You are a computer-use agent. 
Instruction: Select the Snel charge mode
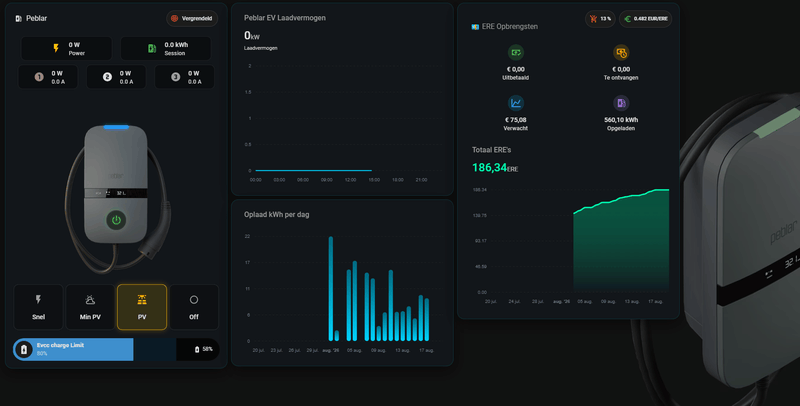point(38,307)
